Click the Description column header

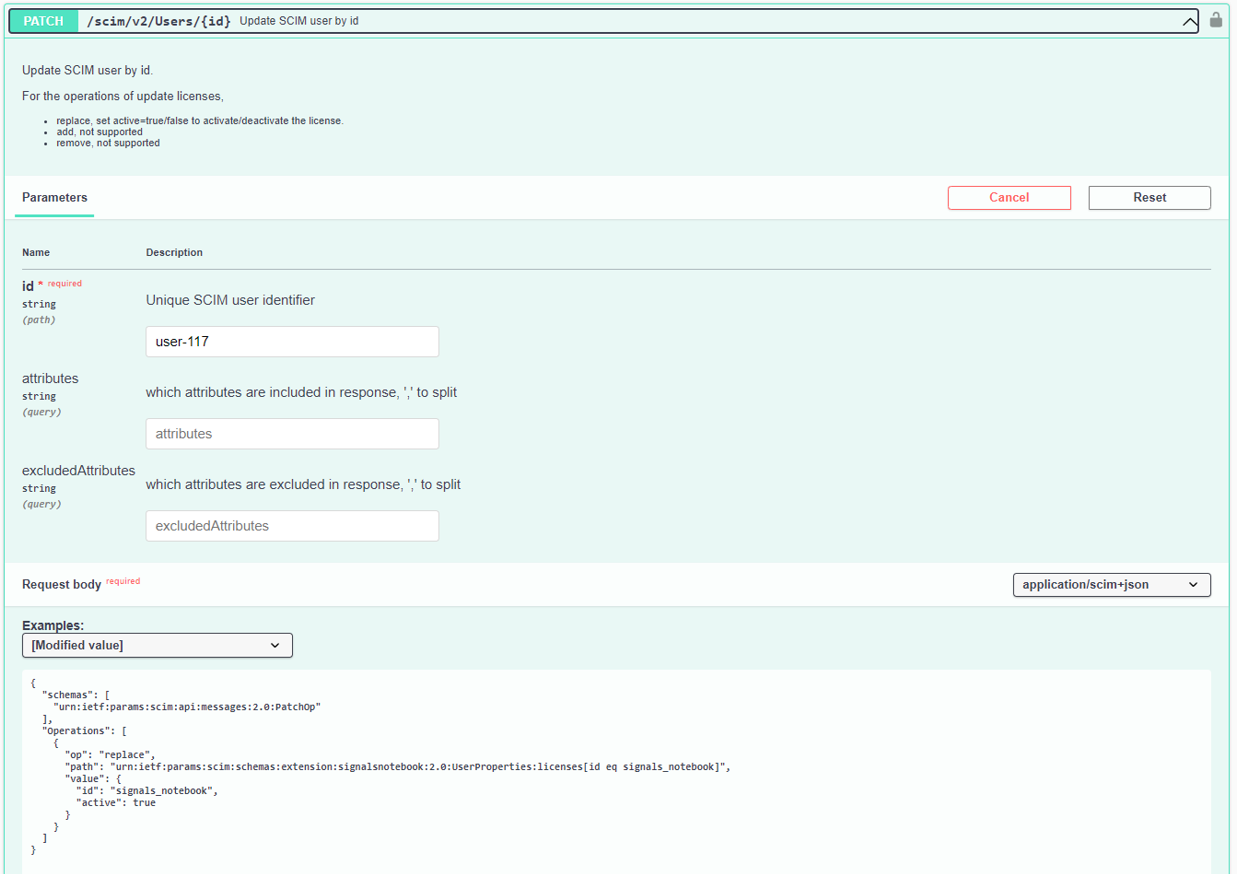[x=174, y=253]
